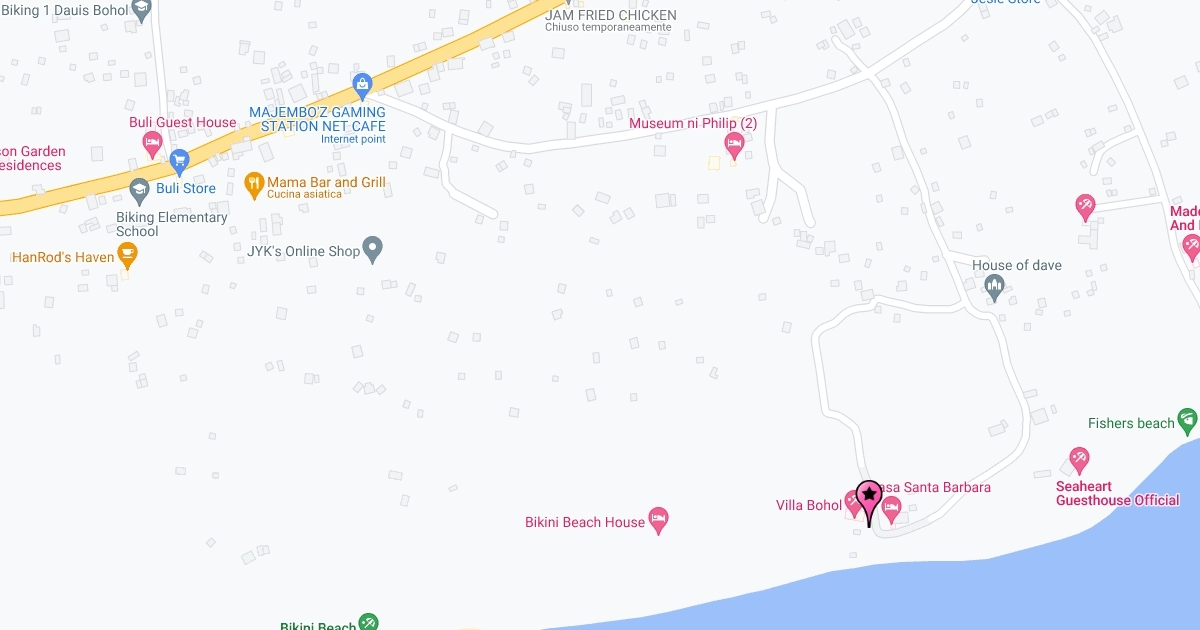Select the Fishers beach green icon

[1188, 419]
